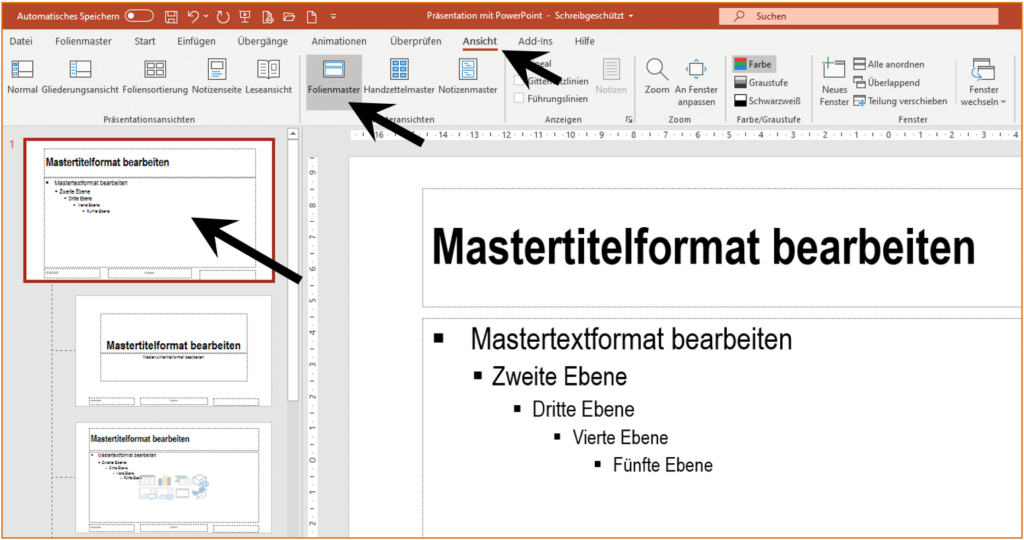Click An Fenster anpassen
Image resolution: width=1024 pixels, height=540 pixels.
click(696, 82)
